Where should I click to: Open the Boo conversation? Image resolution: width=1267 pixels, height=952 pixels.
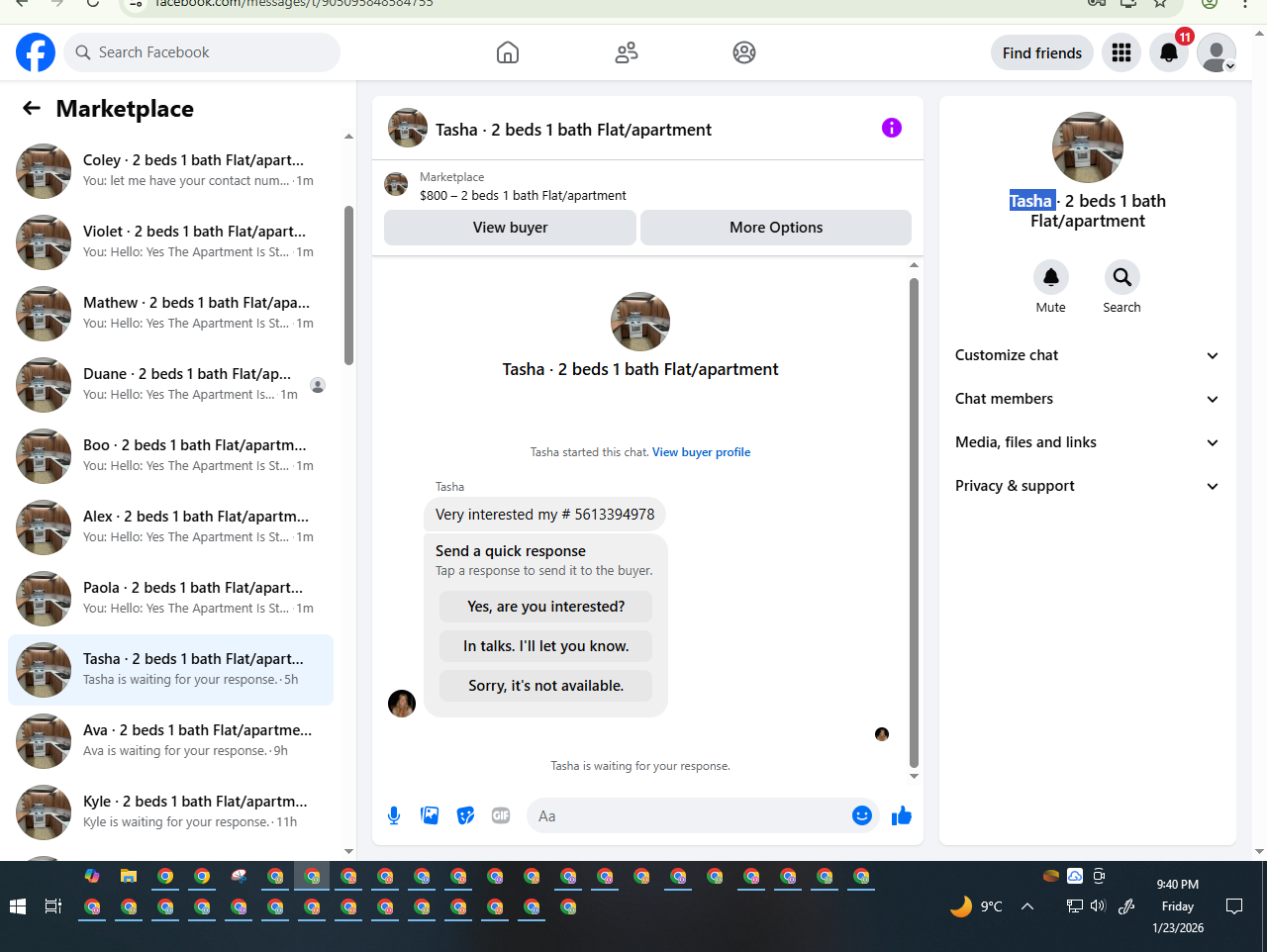tap(170, 456)
